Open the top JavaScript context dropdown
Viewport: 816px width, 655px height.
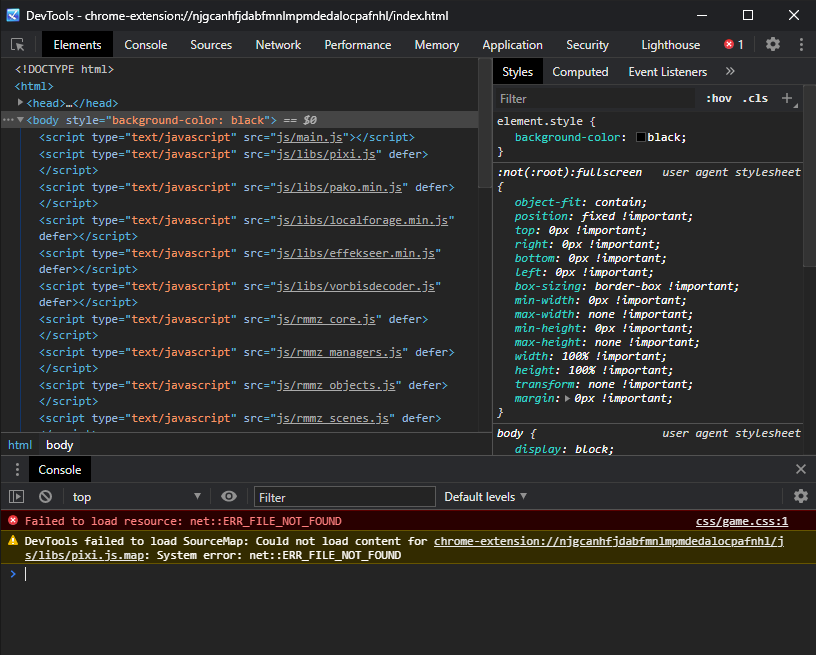click(136, 497)
